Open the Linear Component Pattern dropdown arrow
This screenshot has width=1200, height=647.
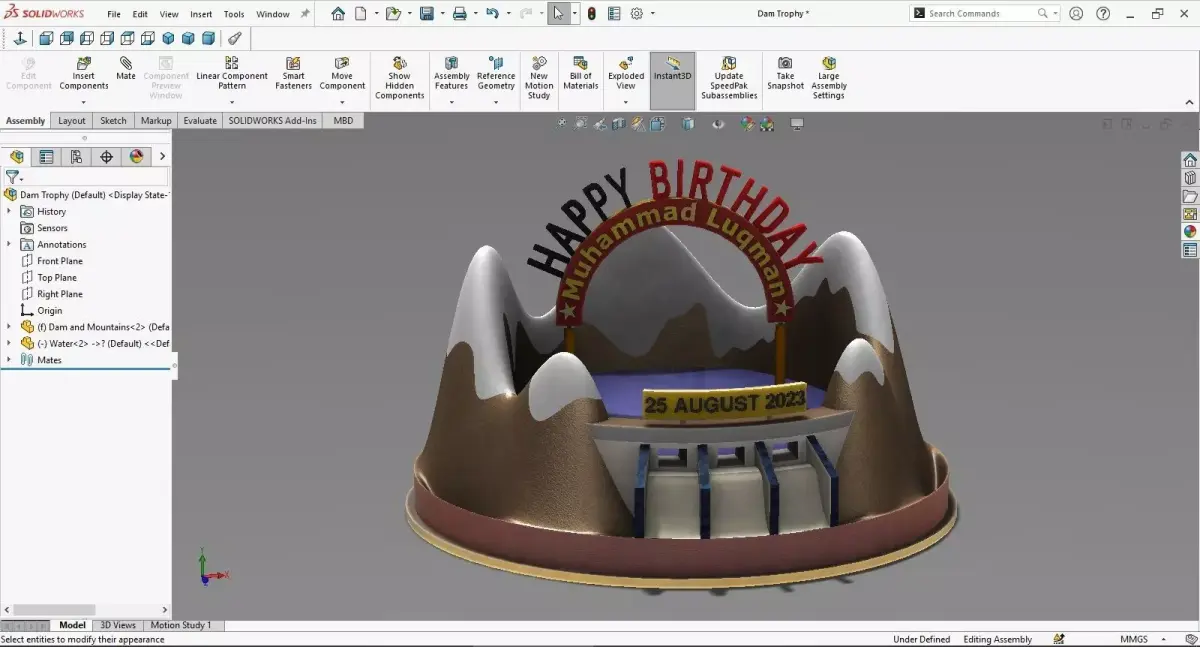232,102
